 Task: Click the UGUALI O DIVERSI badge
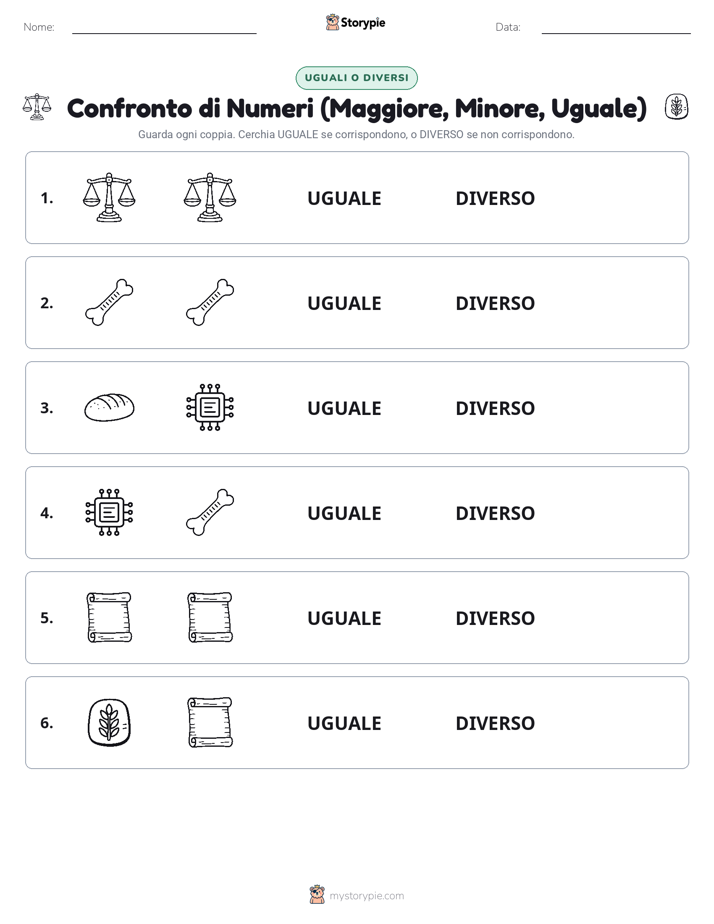click(x=356, y=78)
